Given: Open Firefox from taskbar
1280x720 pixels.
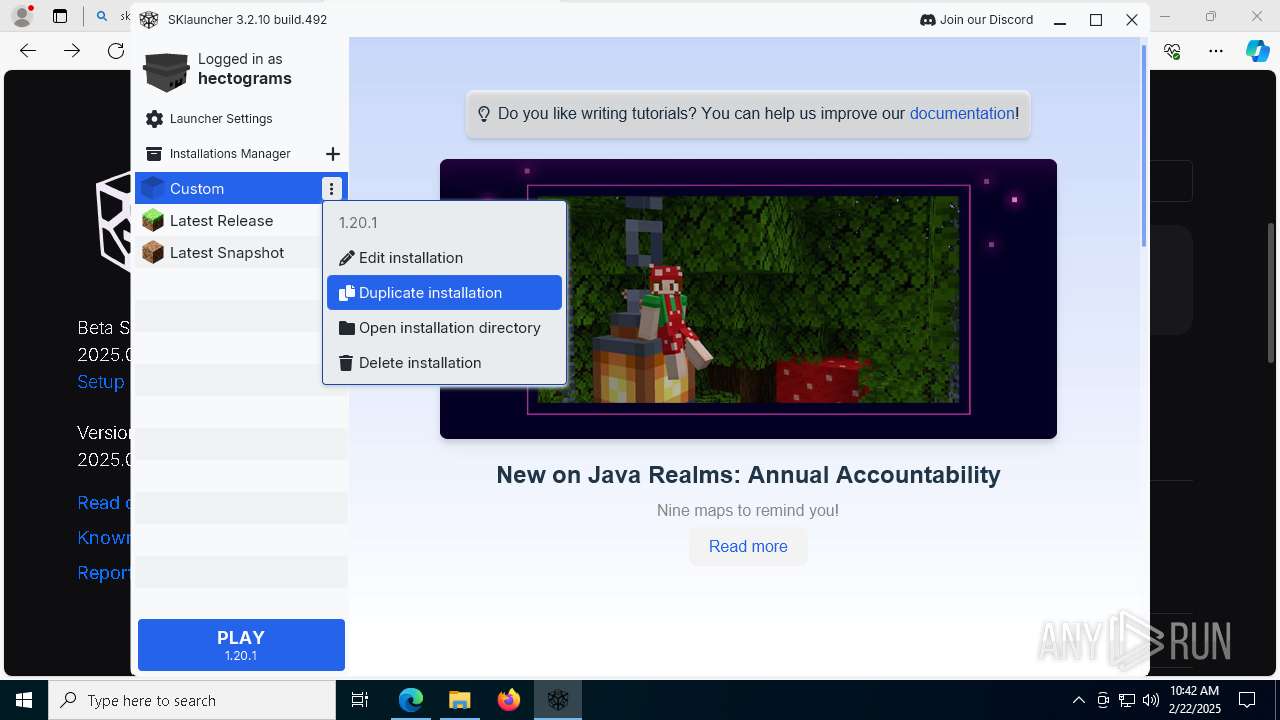Looking at the screenshot, I should click(508, 700).
